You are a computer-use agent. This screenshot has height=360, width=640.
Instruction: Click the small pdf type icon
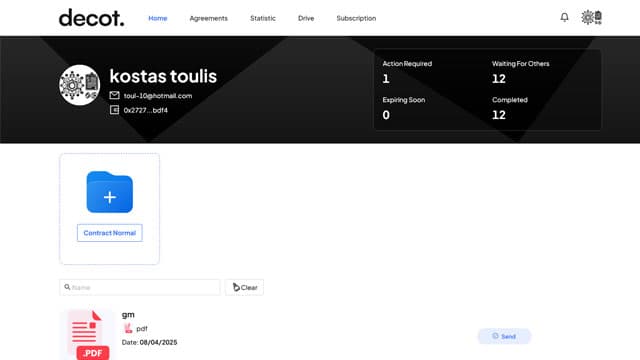[128, 328]
